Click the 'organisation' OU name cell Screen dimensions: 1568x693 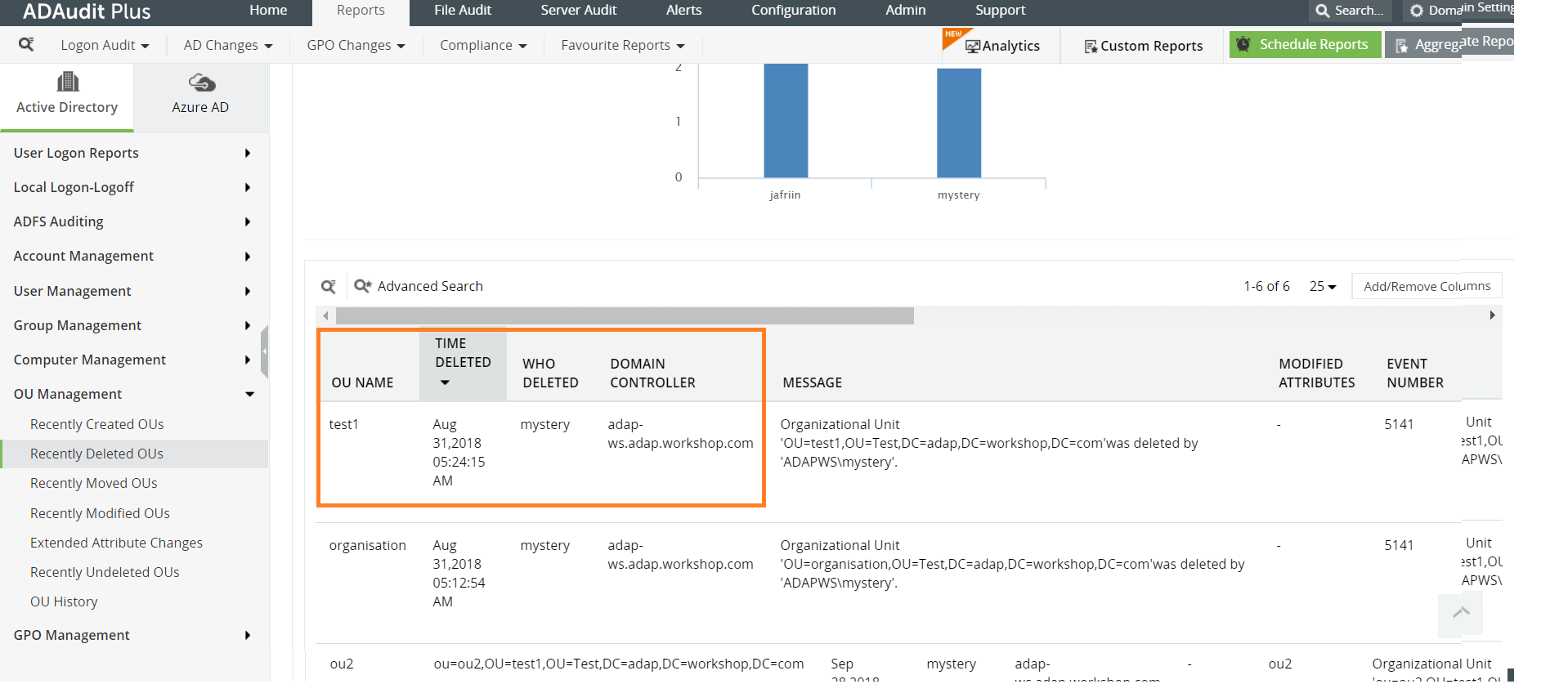[367, 545]
